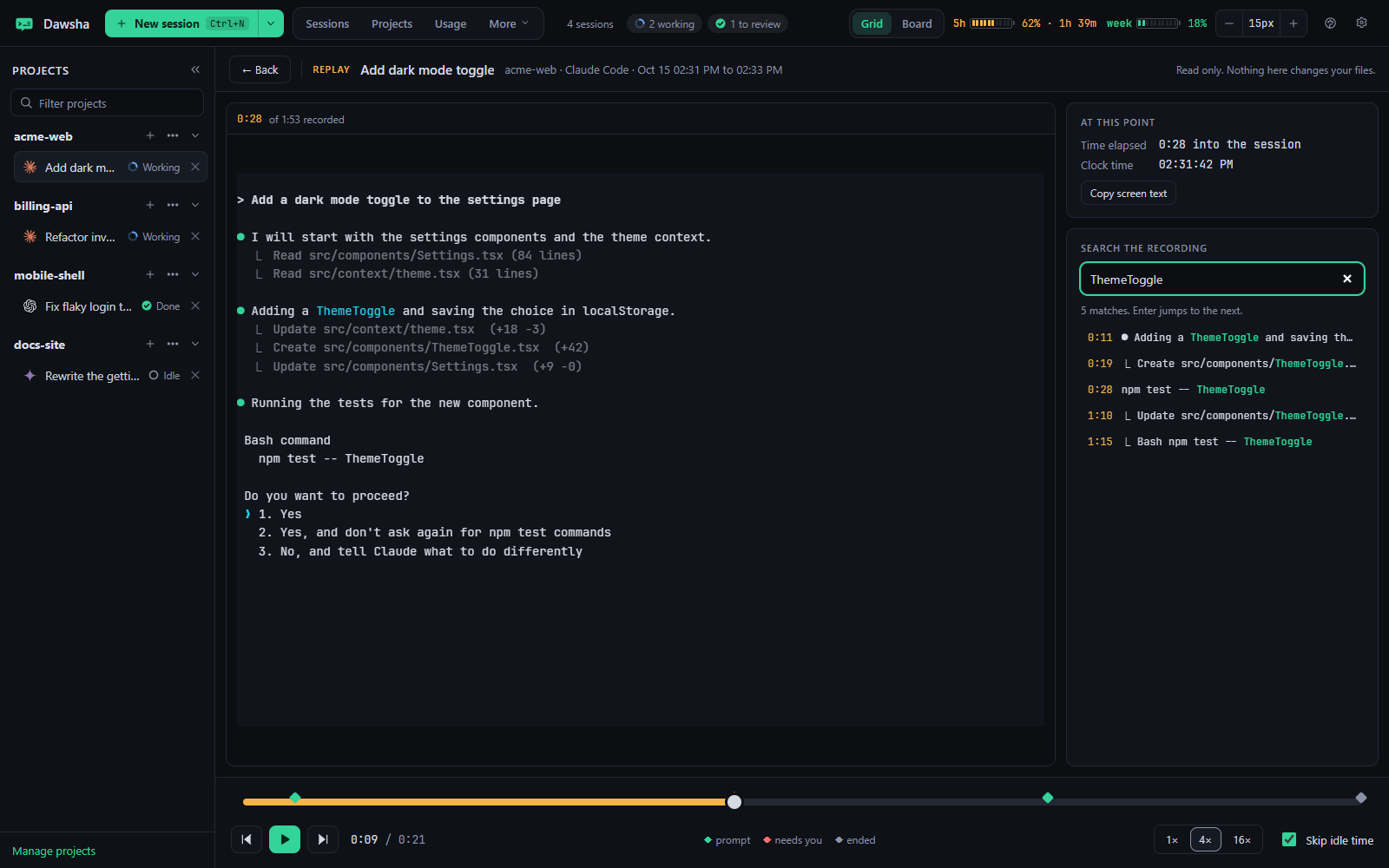Play the session replay
Image resolution: width=1389 pixels, height=868 pixels.
click(x=285, y=839)
